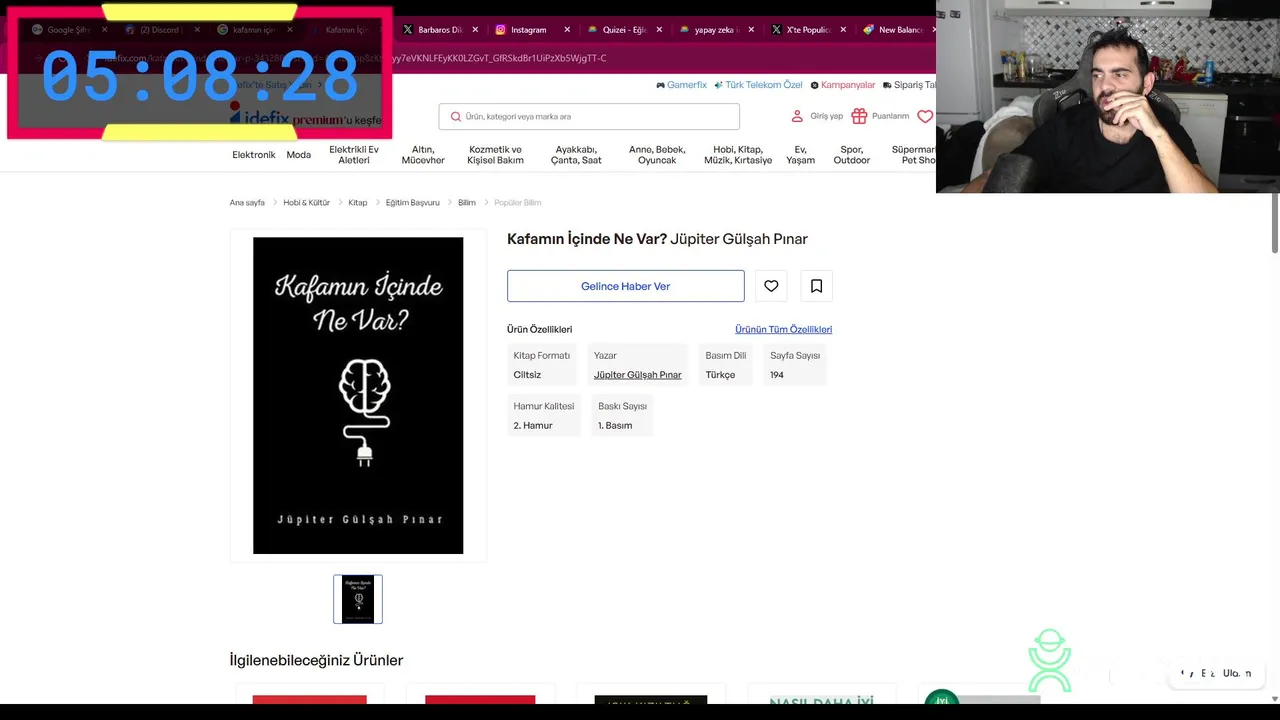This screenshot has width=1280, height=720.
Task: Open the Gamerfix link
Action: coord(681,85)
